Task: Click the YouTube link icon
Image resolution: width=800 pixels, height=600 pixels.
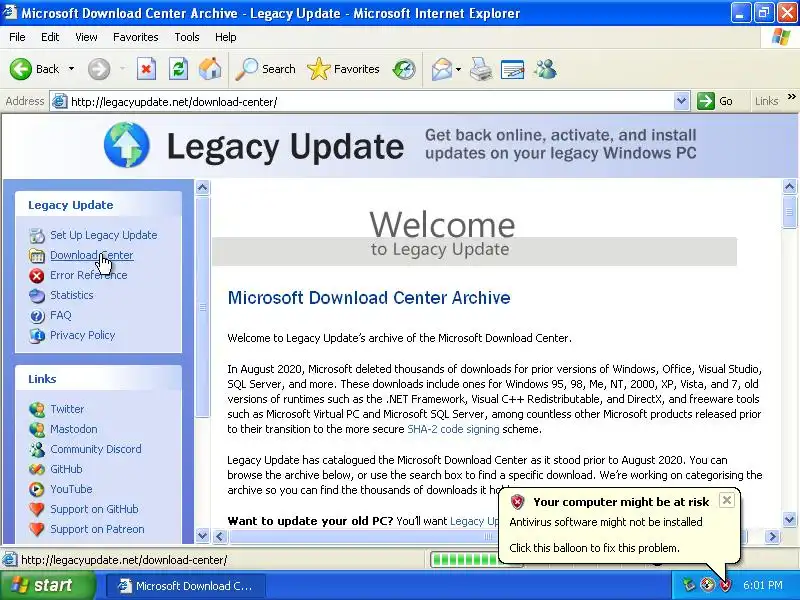Action: 37,489
